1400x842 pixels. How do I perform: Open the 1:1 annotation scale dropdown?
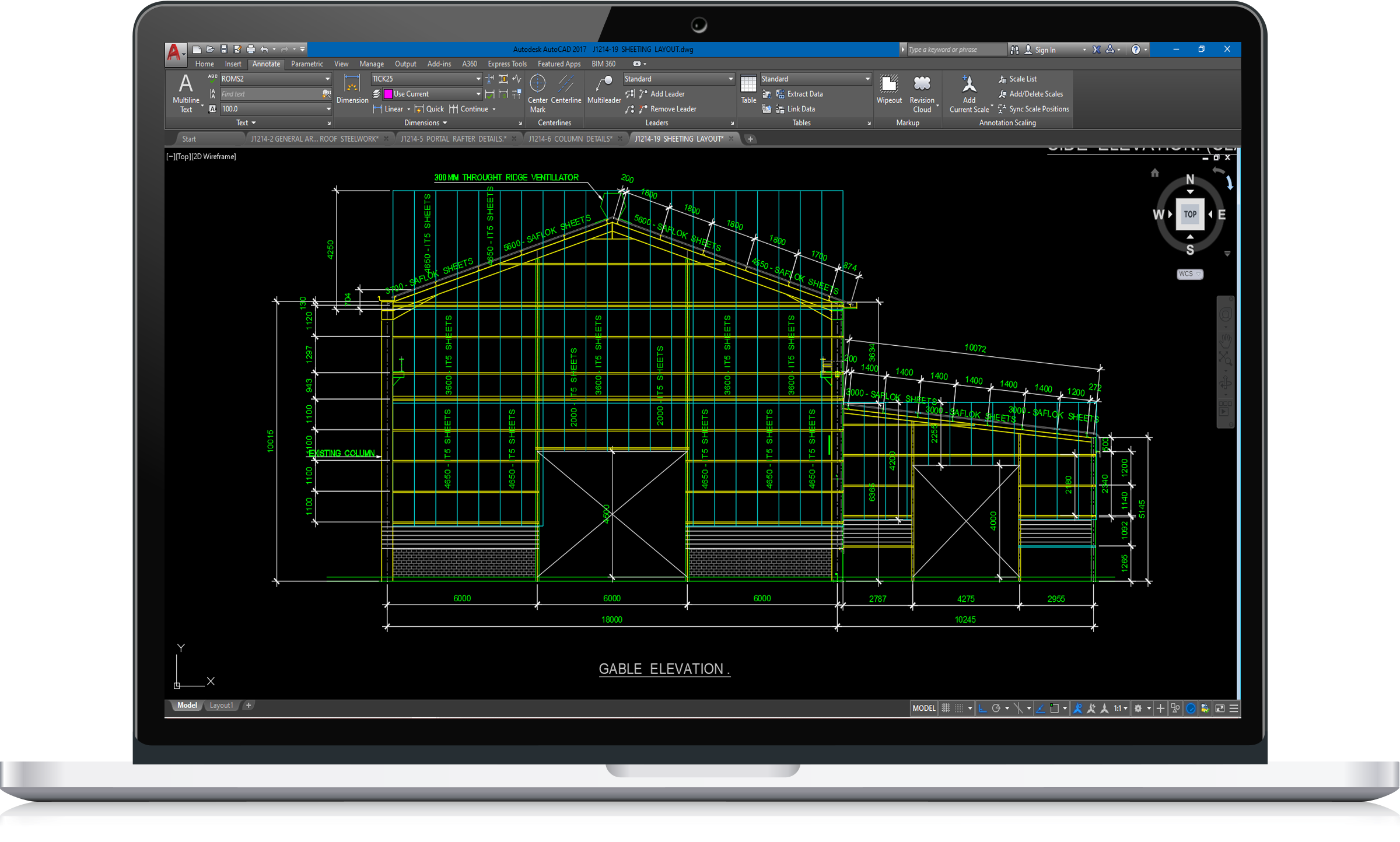pos(1121,708)
